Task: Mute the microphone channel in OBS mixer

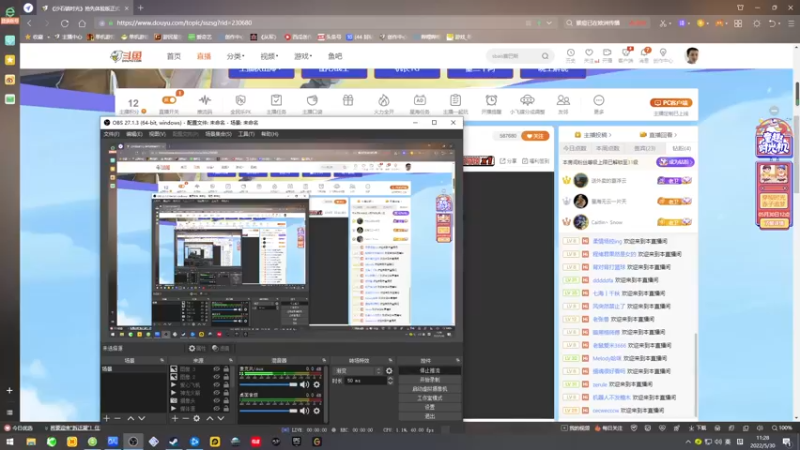Action: 305,385
